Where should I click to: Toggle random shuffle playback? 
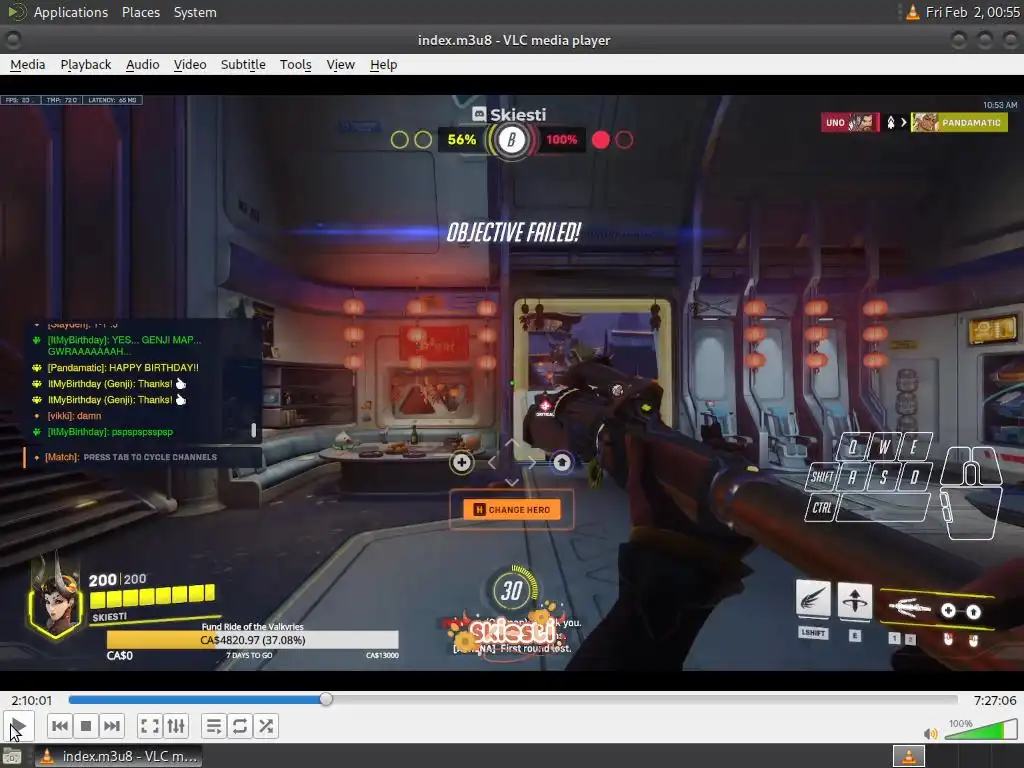coord(266,726)
